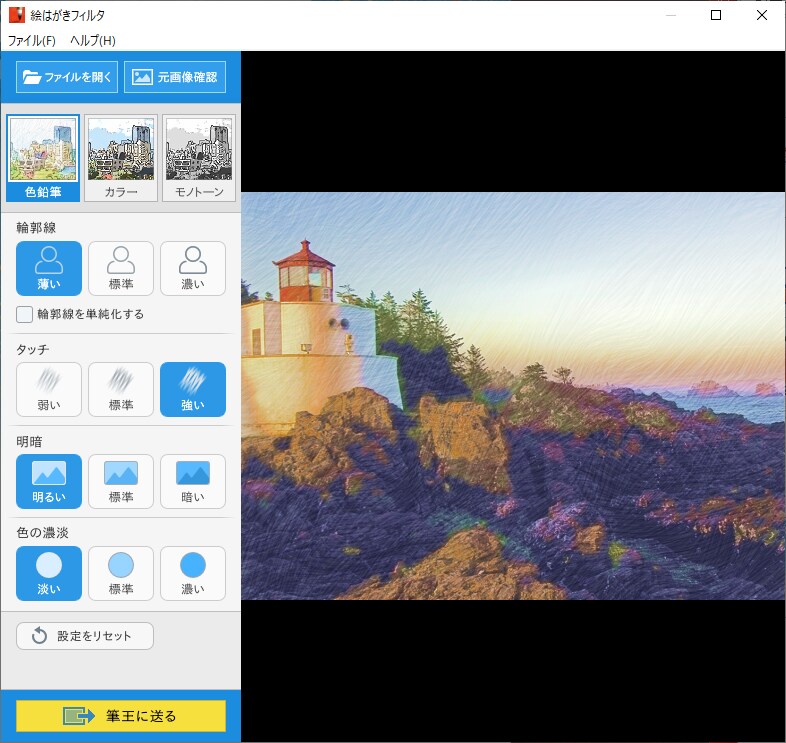The height and width of the screenshot is (743, 786).
Task: Set 明暗 to 暗い
Action: [x=193, y=481]
